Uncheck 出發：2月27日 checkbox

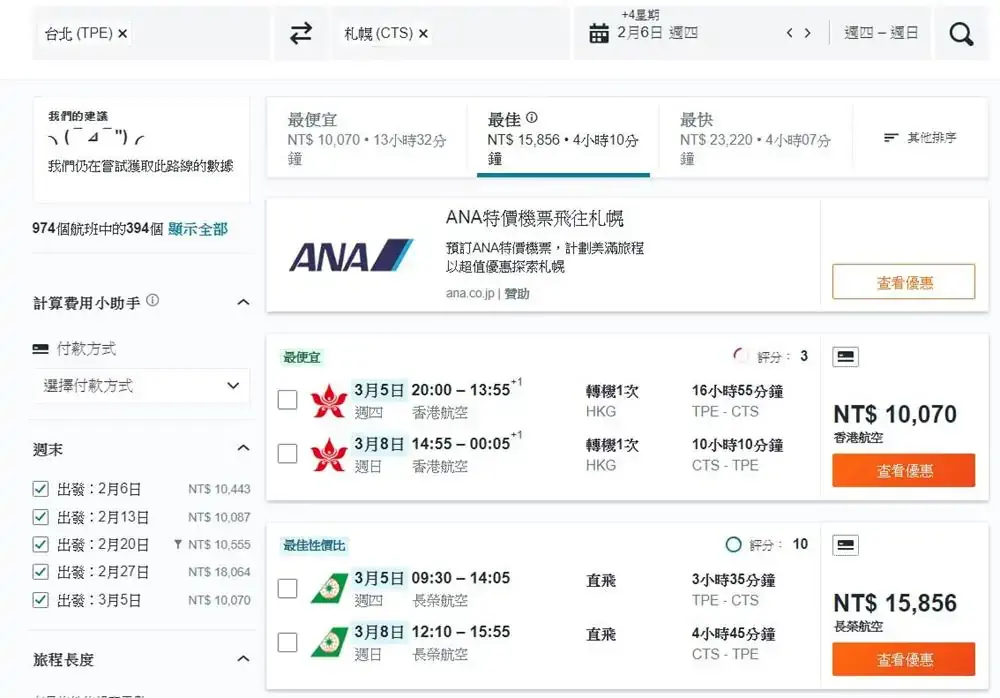pos(40,572)
